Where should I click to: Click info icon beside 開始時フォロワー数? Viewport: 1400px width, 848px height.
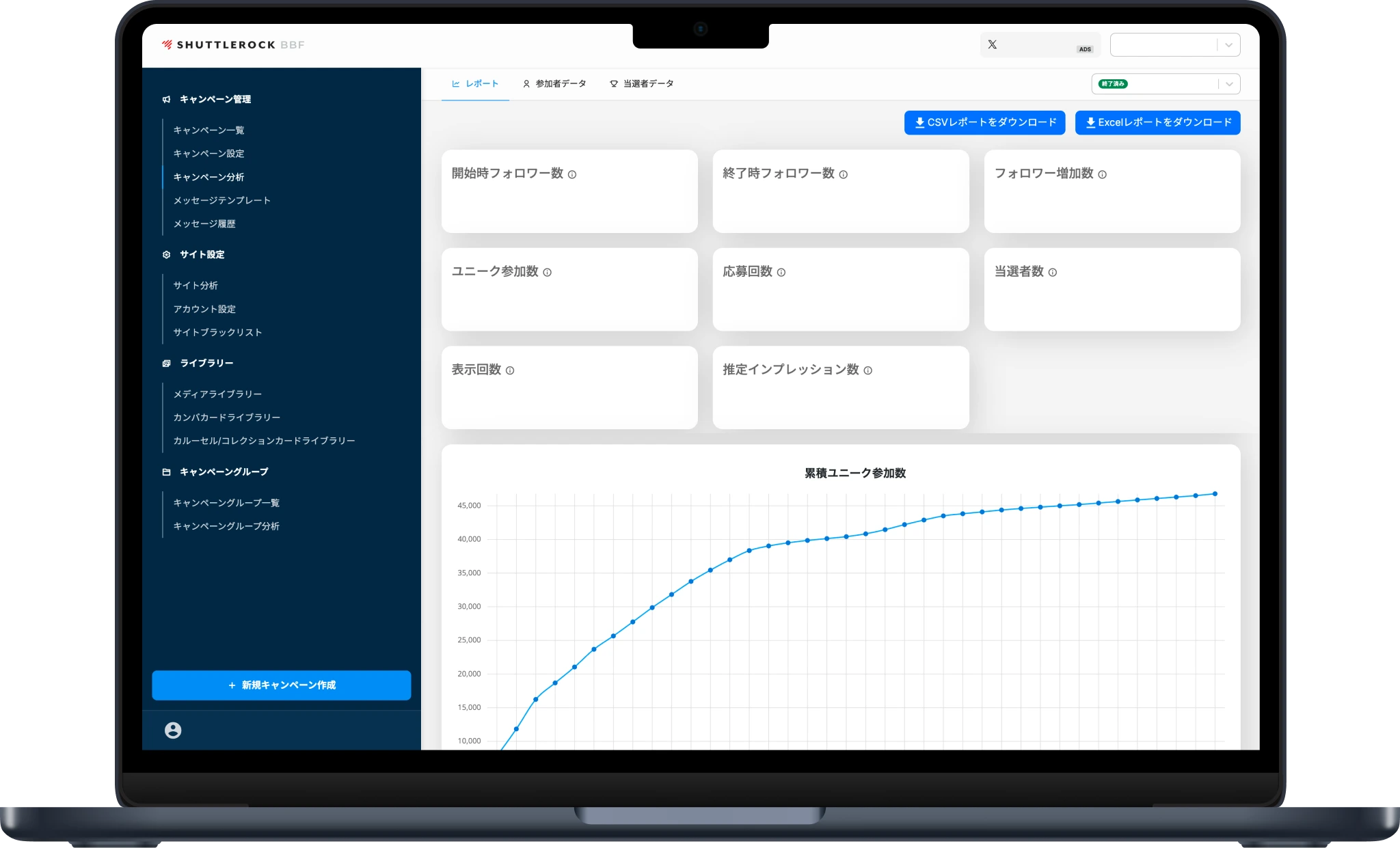(572, 174)
